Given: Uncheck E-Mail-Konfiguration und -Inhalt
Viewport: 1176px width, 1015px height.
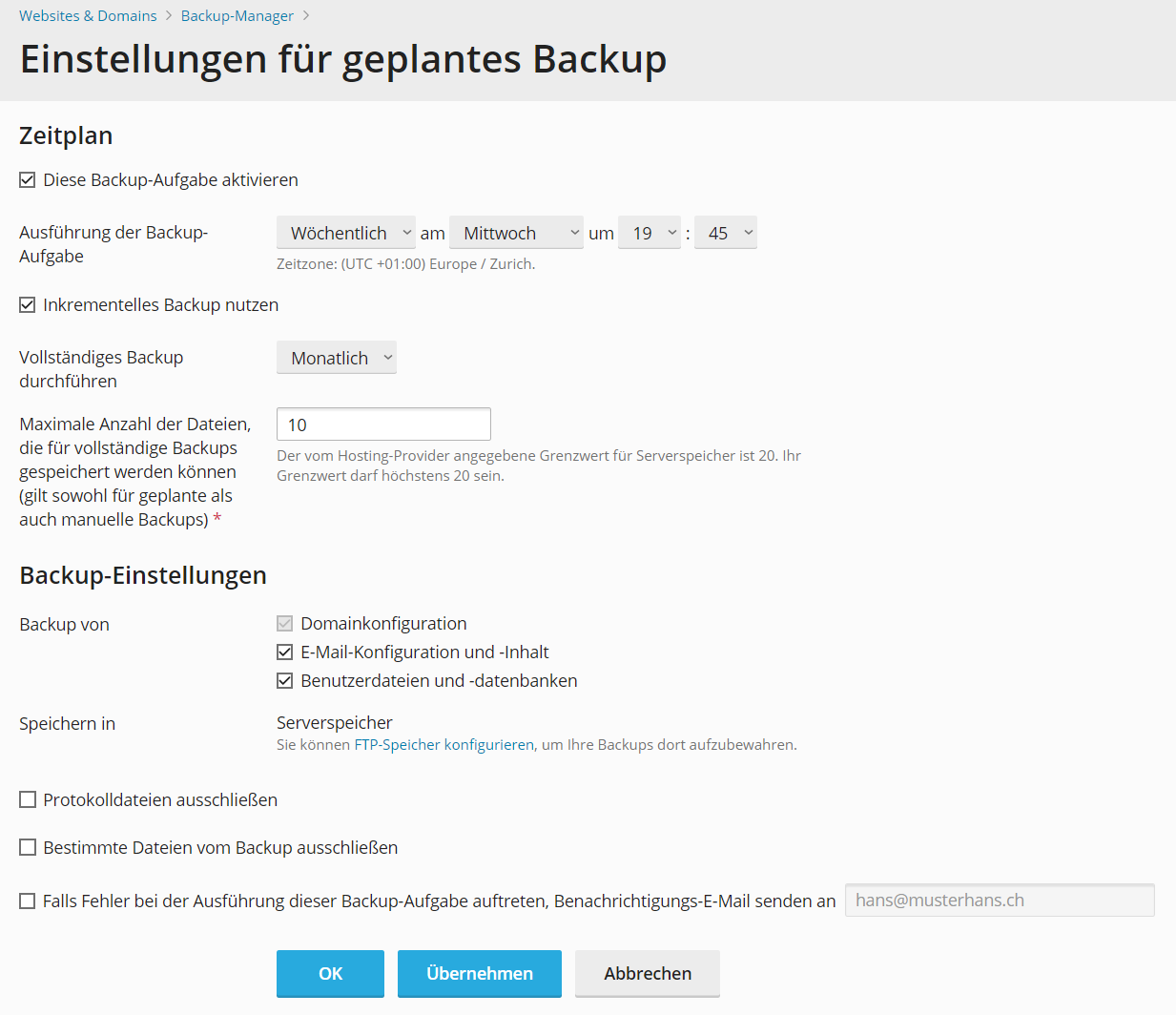Looking at the screenshot, I should pos(284,652).
